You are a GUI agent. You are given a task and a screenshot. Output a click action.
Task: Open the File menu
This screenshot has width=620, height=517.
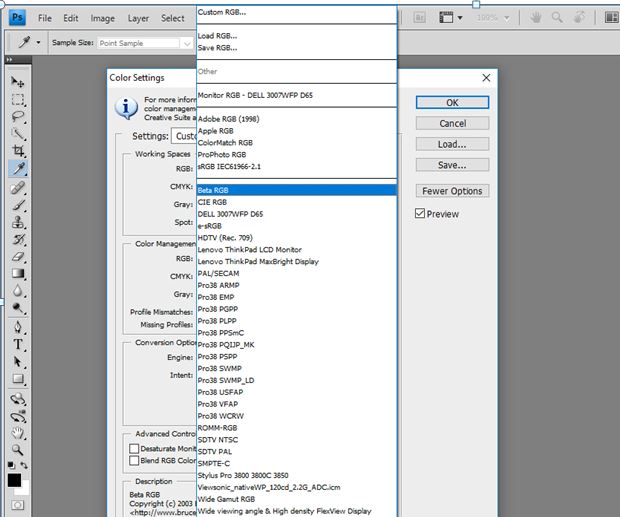point(45,18)
